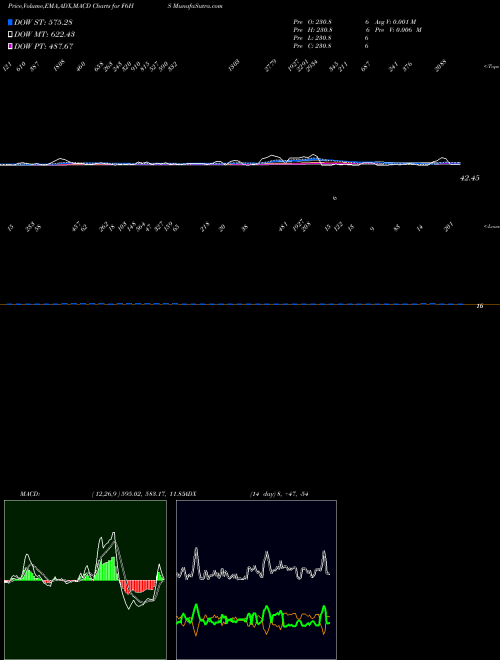500x660 pixels.
Task: Click the chart title 'Price,Volume,EMA,ADX,MACD Charts'
Action: point(59,6)
